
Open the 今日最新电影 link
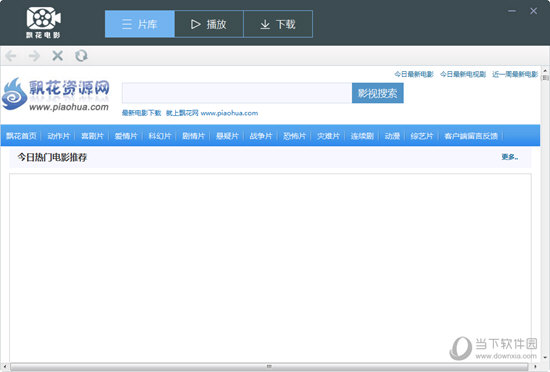414,74
